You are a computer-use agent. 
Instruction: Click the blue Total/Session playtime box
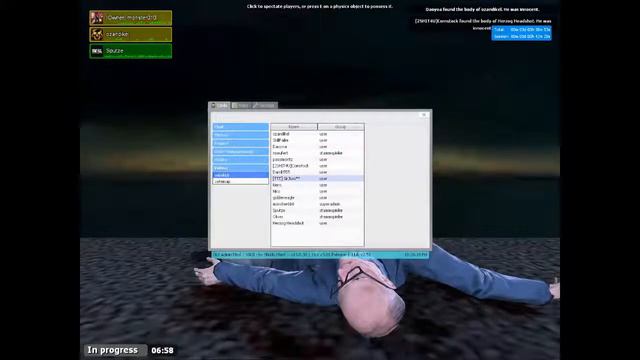tap(522, 33)
